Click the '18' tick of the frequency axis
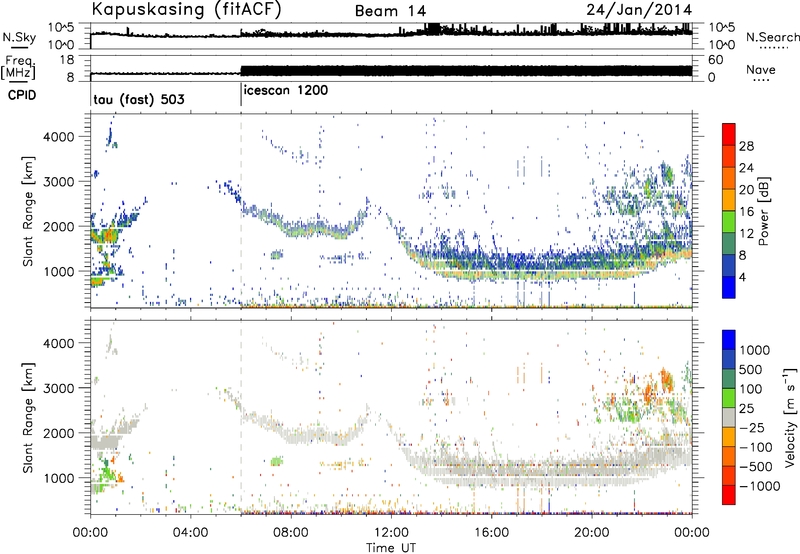The width and height of the screenshot is (800, 554). pos(67,60)
